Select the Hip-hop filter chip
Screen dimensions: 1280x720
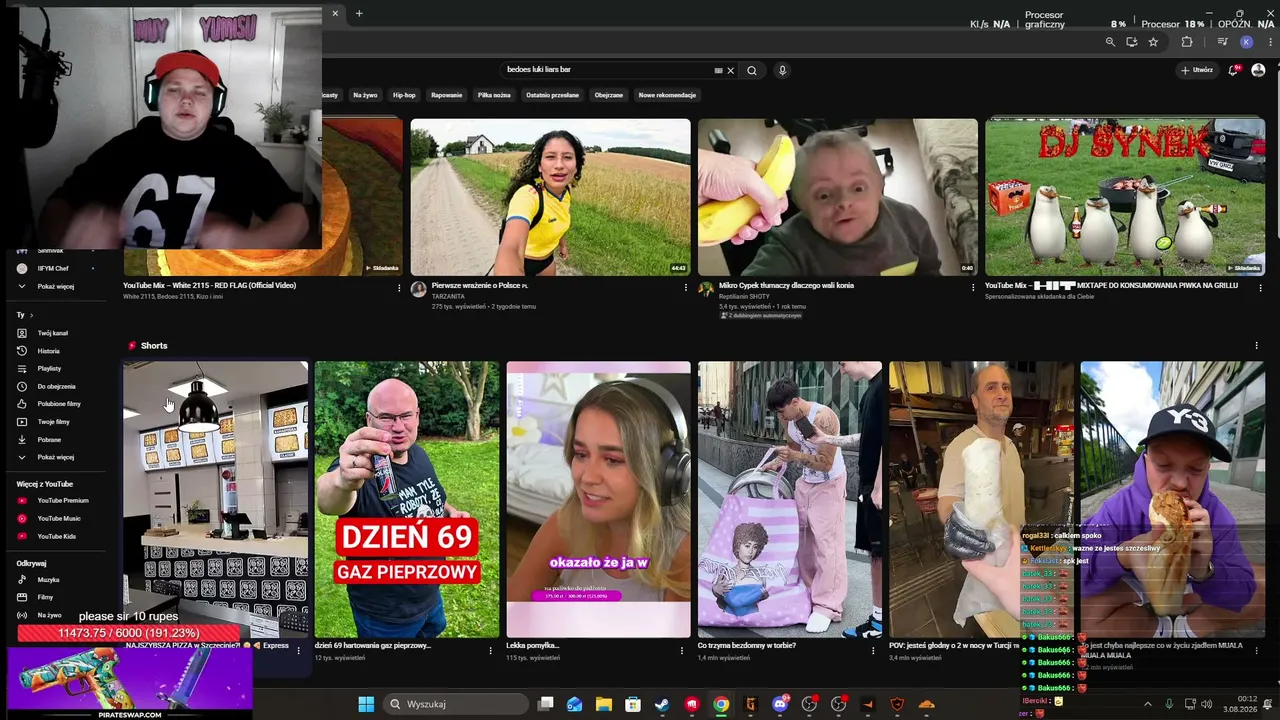404,95
